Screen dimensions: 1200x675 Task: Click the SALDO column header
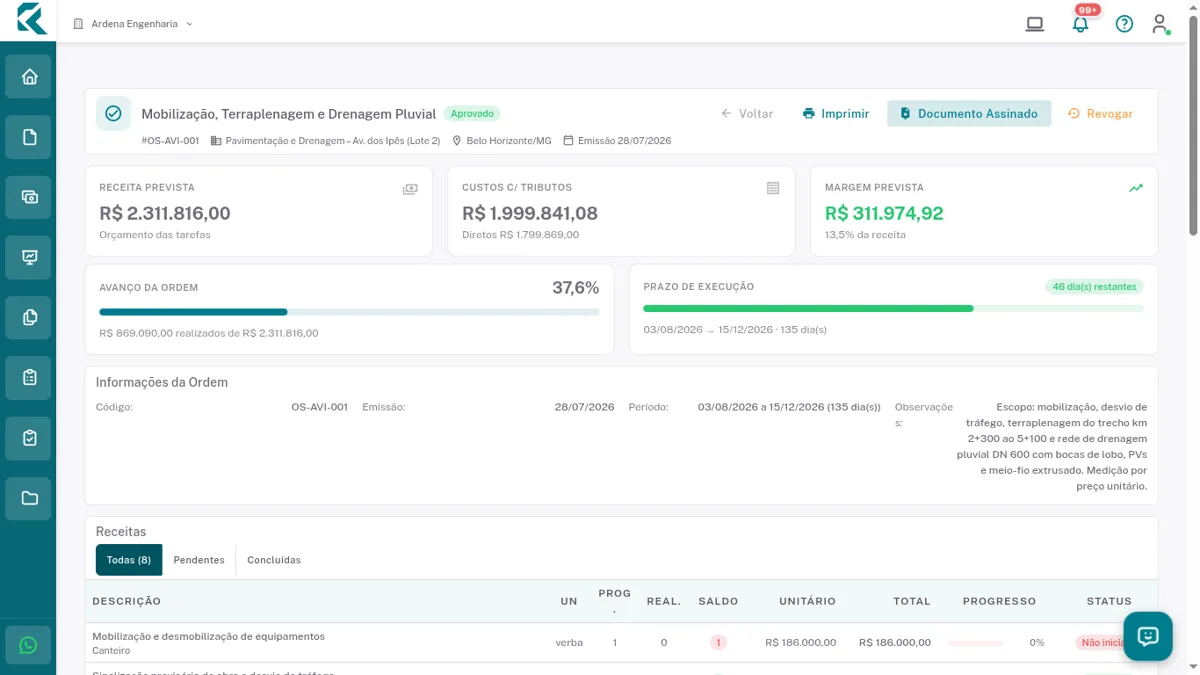[718, 602]
